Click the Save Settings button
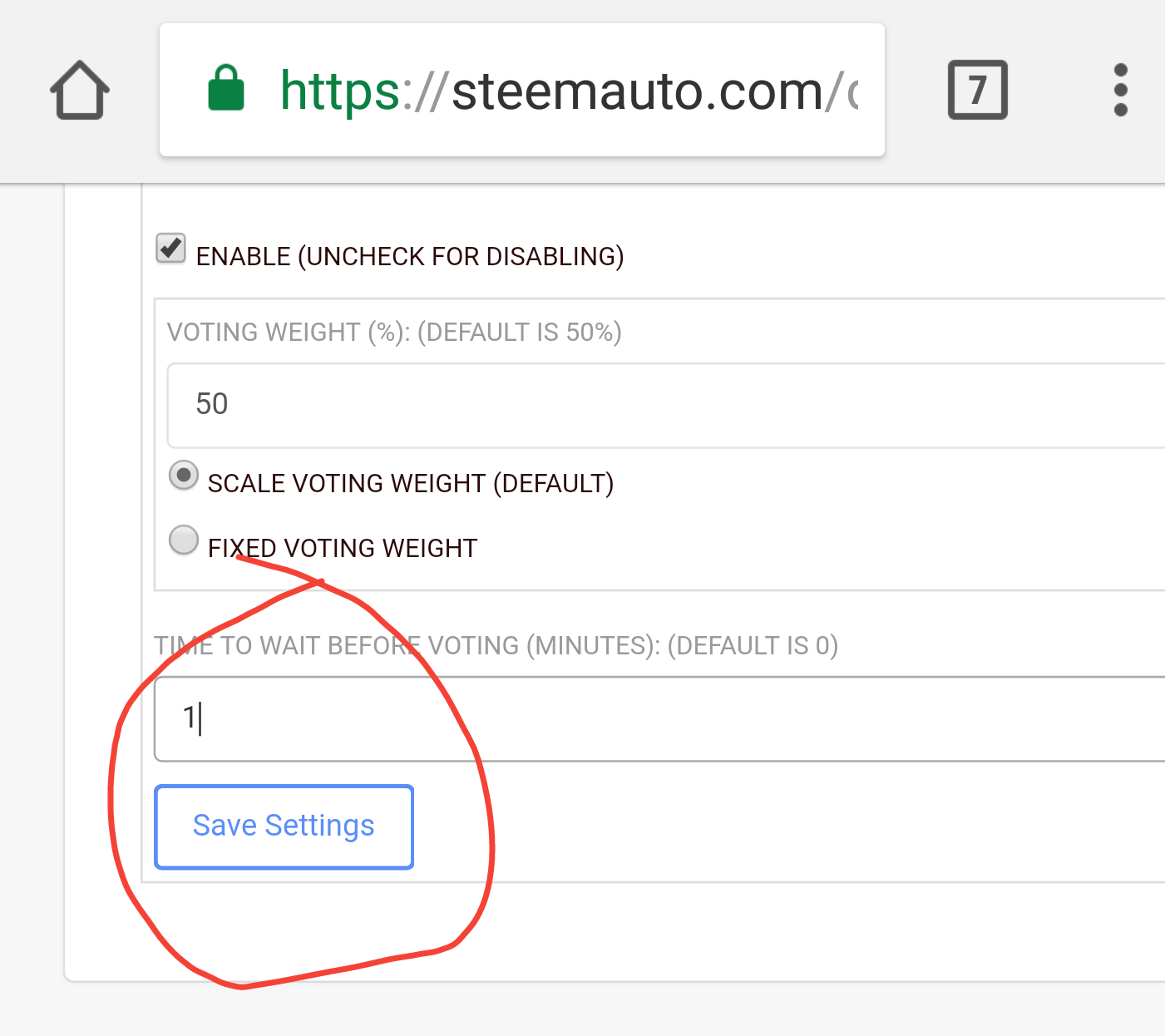This screenshot has height=1036, width=1165. [284, 826]
